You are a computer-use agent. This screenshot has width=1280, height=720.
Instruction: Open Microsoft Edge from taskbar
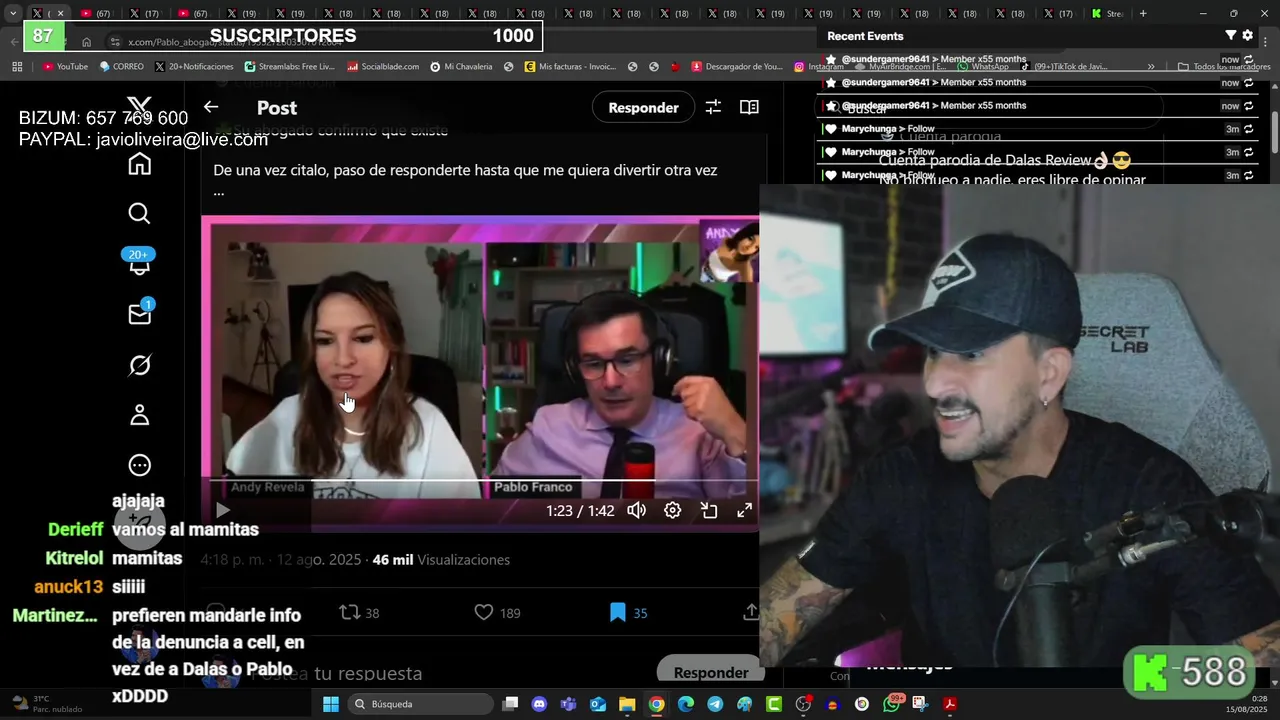click(686, 704)
